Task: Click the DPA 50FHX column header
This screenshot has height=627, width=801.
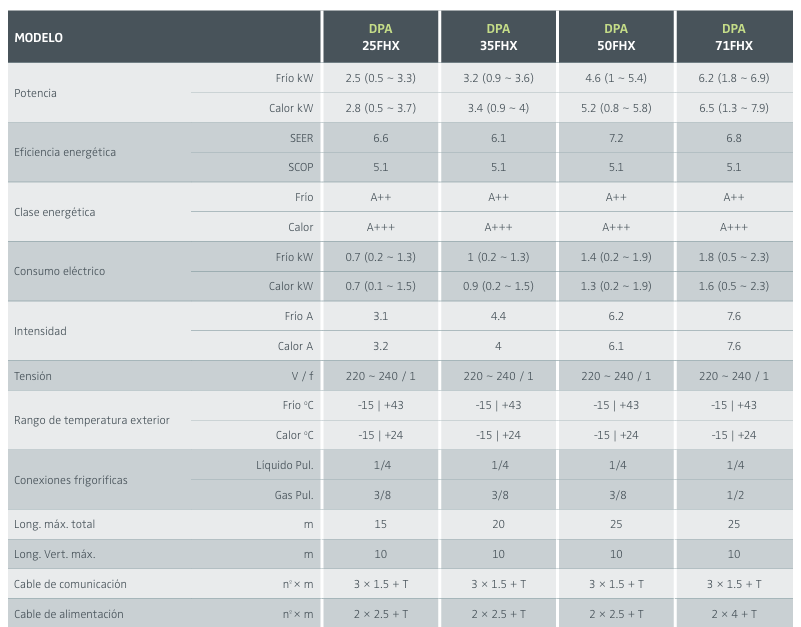Action: [x=616, y=37]
